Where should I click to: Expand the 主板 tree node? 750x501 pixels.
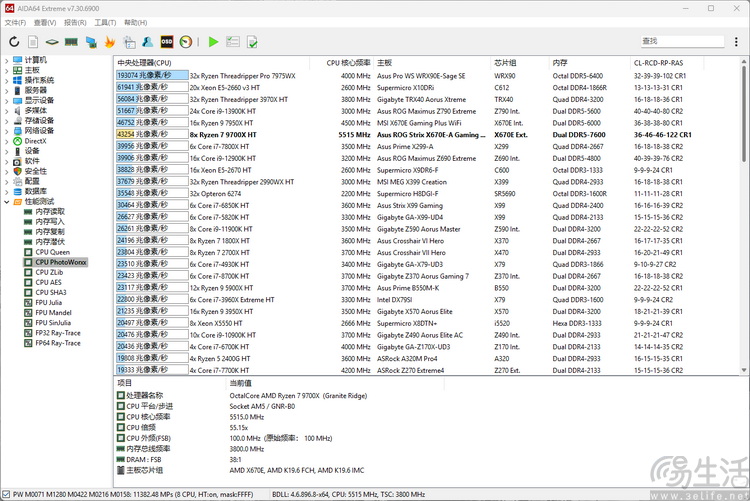(x=6, y=71)
